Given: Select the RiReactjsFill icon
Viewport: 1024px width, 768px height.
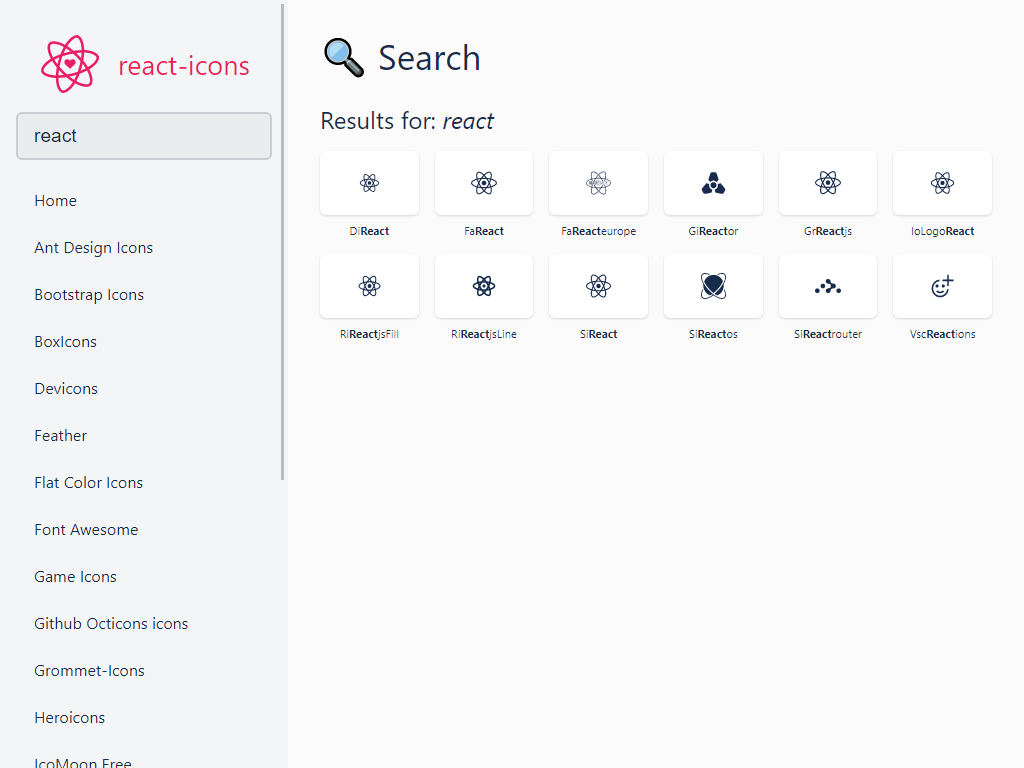Looking at the screenshot, I should (369, 286).
